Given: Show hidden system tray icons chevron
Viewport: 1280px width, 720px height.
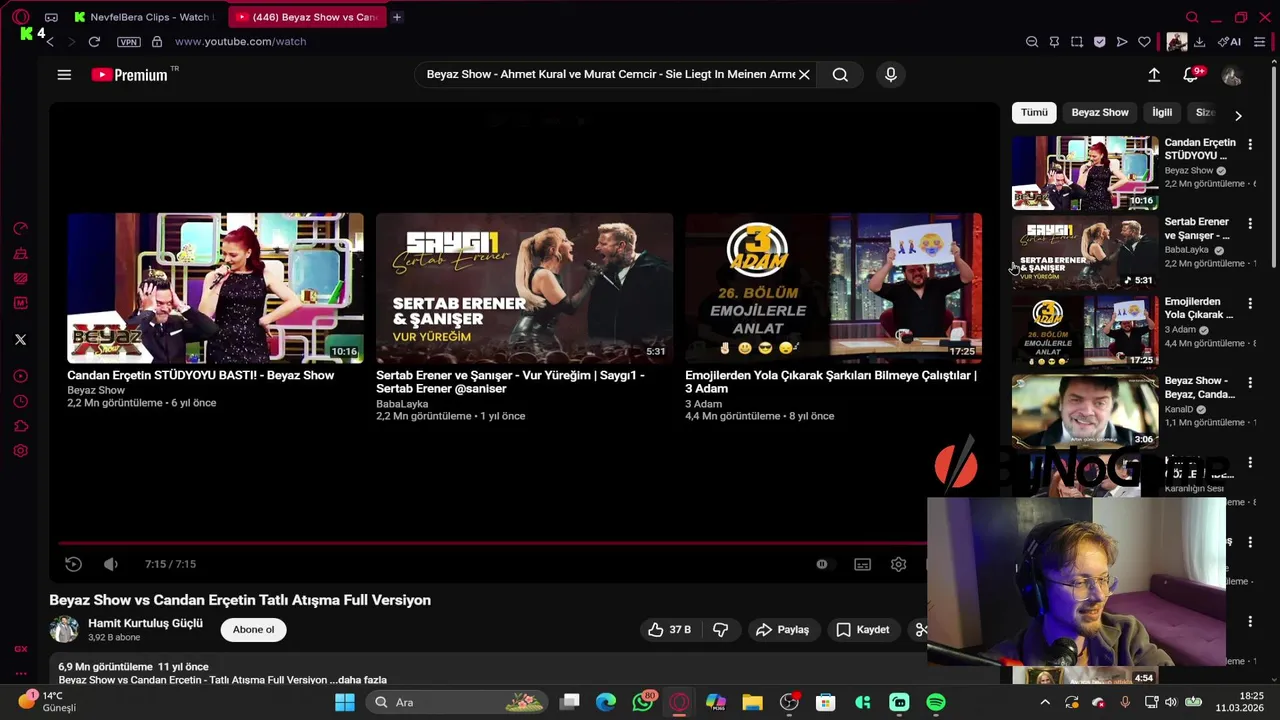Looking at the screenshot, I should 1045,703.
